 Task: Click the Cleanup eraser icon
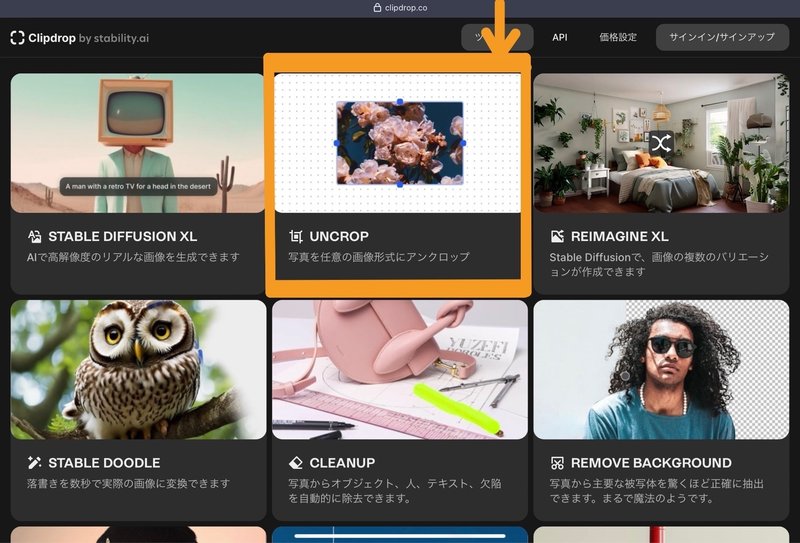click(296, 463)
